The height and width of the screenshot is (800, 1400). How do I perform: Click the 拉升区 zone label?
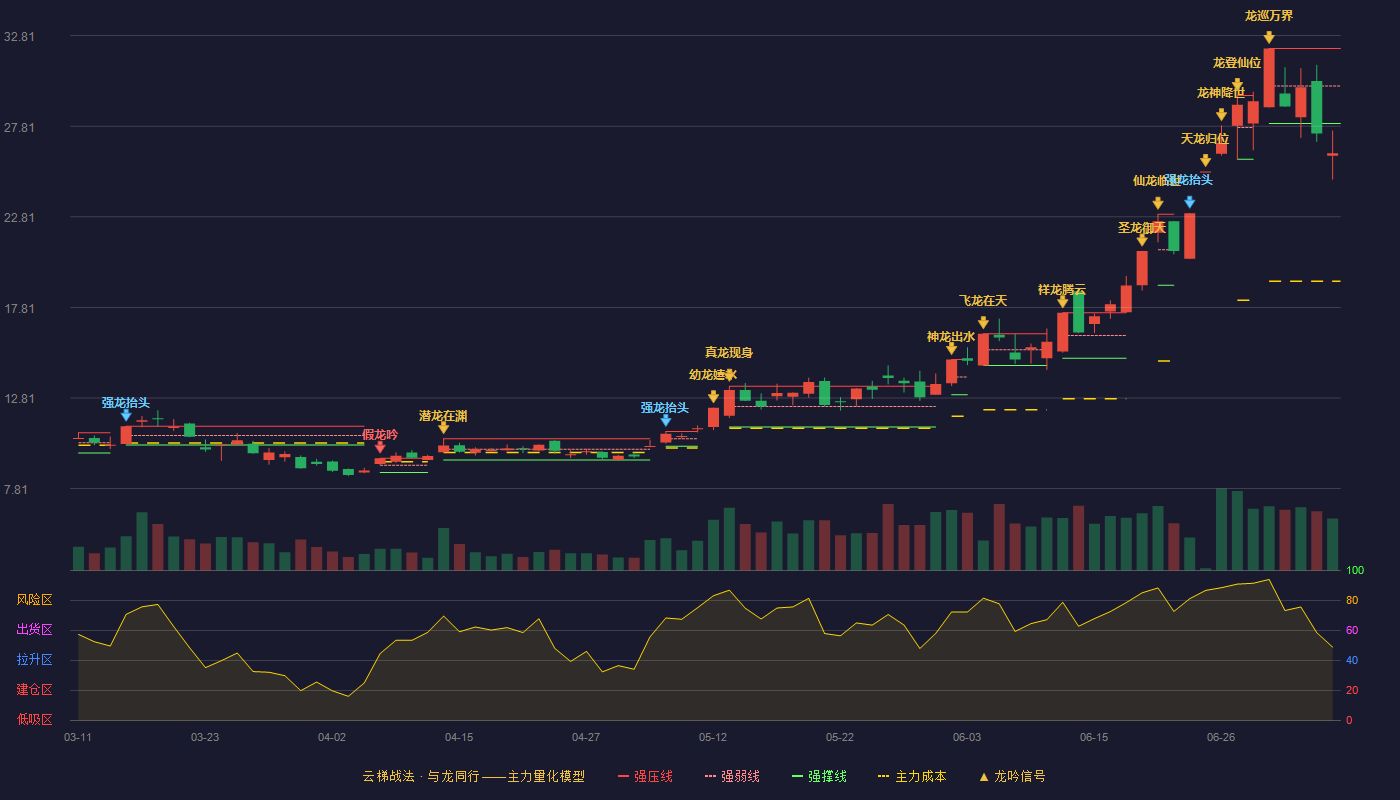35,660
